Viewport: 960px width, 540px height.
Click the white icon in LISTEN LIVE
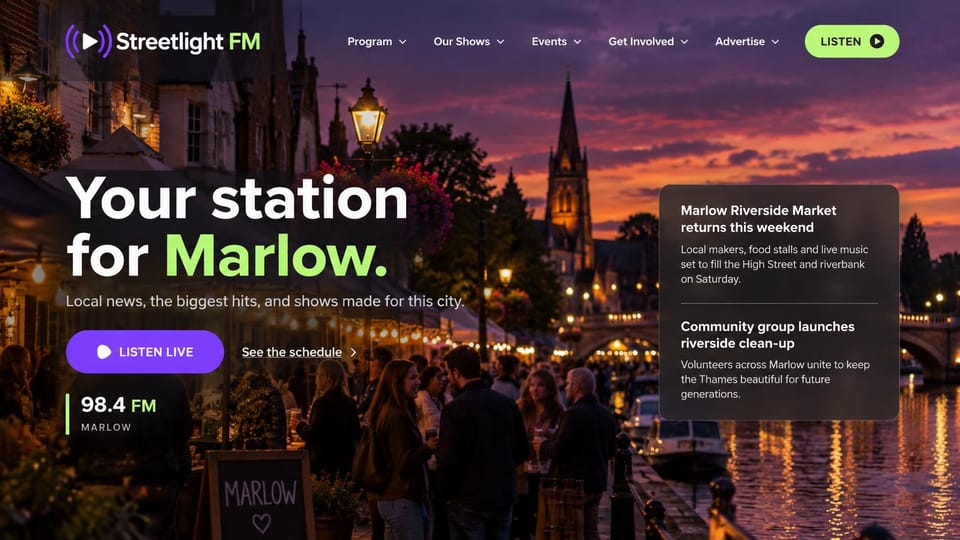pos(103,352)
